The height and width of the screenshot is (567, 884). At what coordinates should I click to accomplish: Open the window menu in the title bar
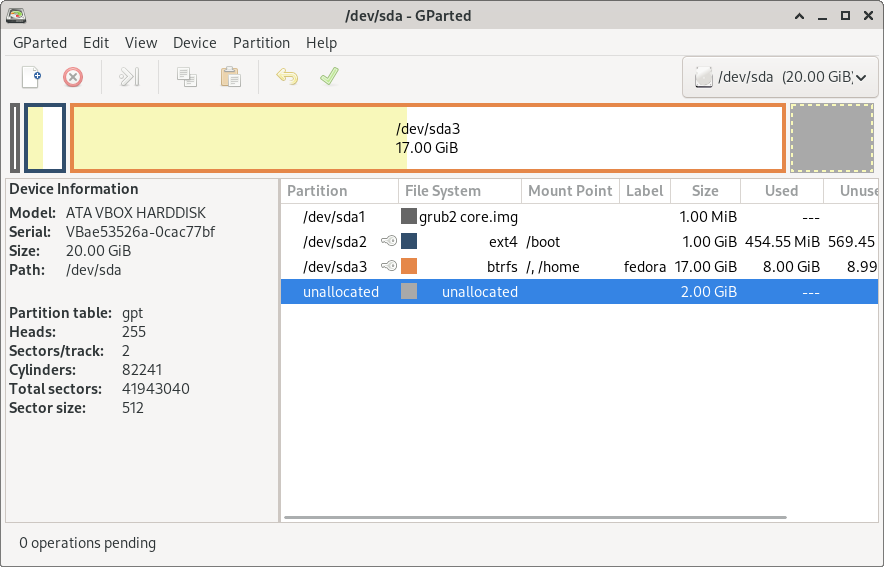[x=16, y=15]
